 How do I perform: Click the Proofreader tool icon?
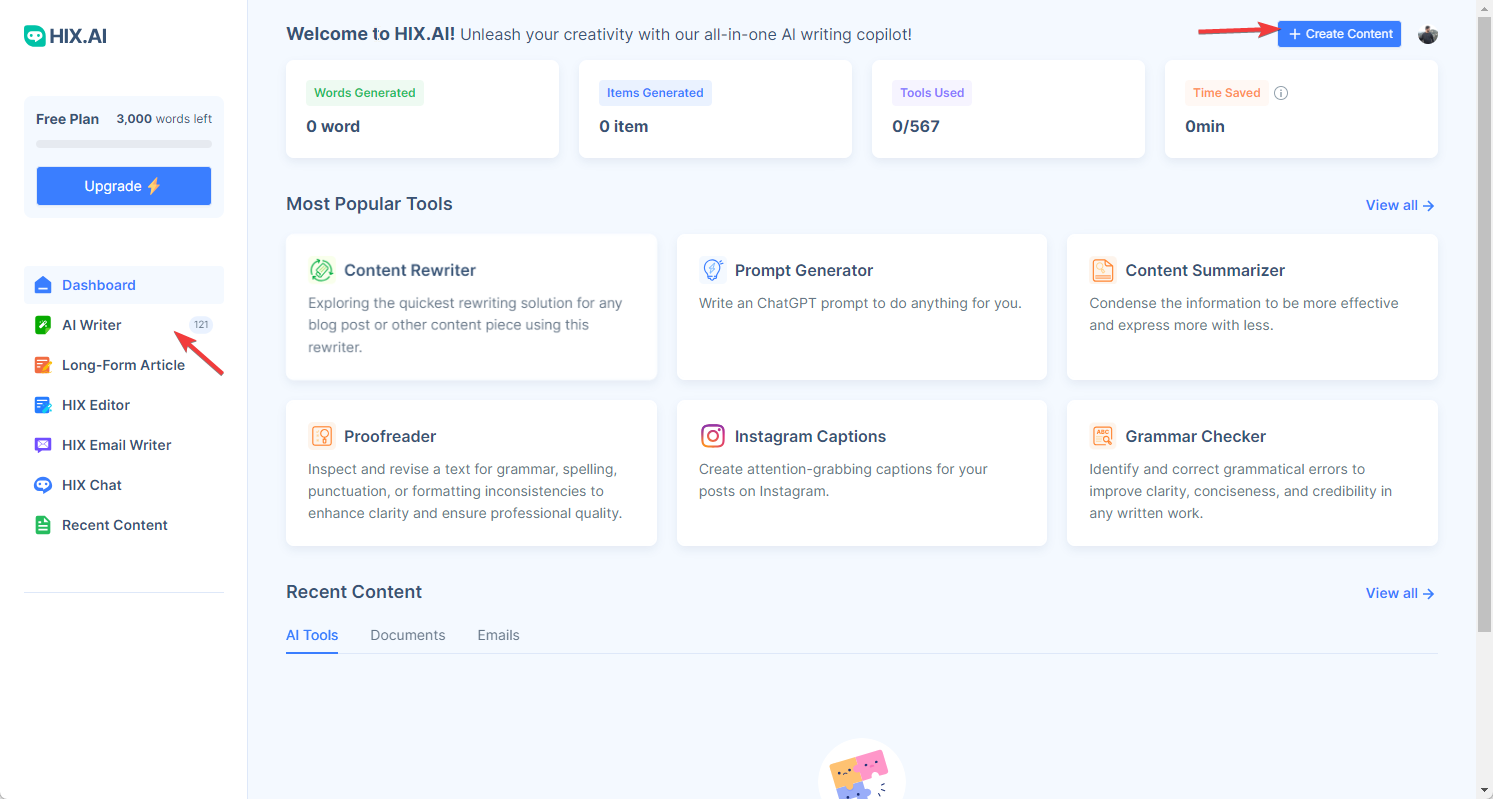pos(321,436)
